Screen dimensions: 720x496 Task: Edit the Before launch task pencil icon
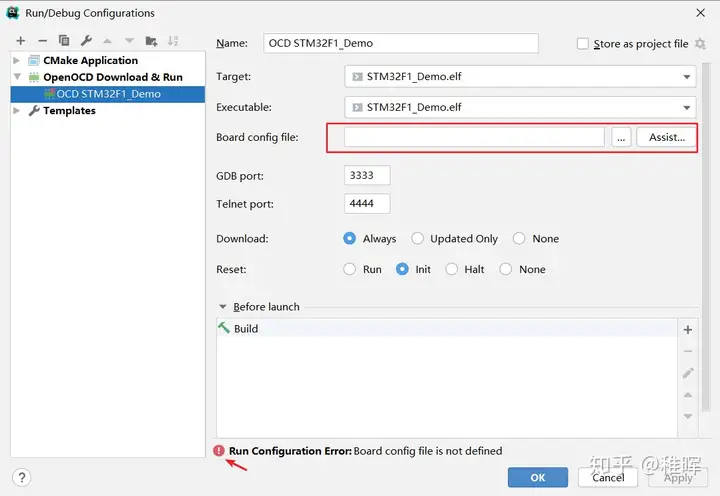(x=688, y=373)
